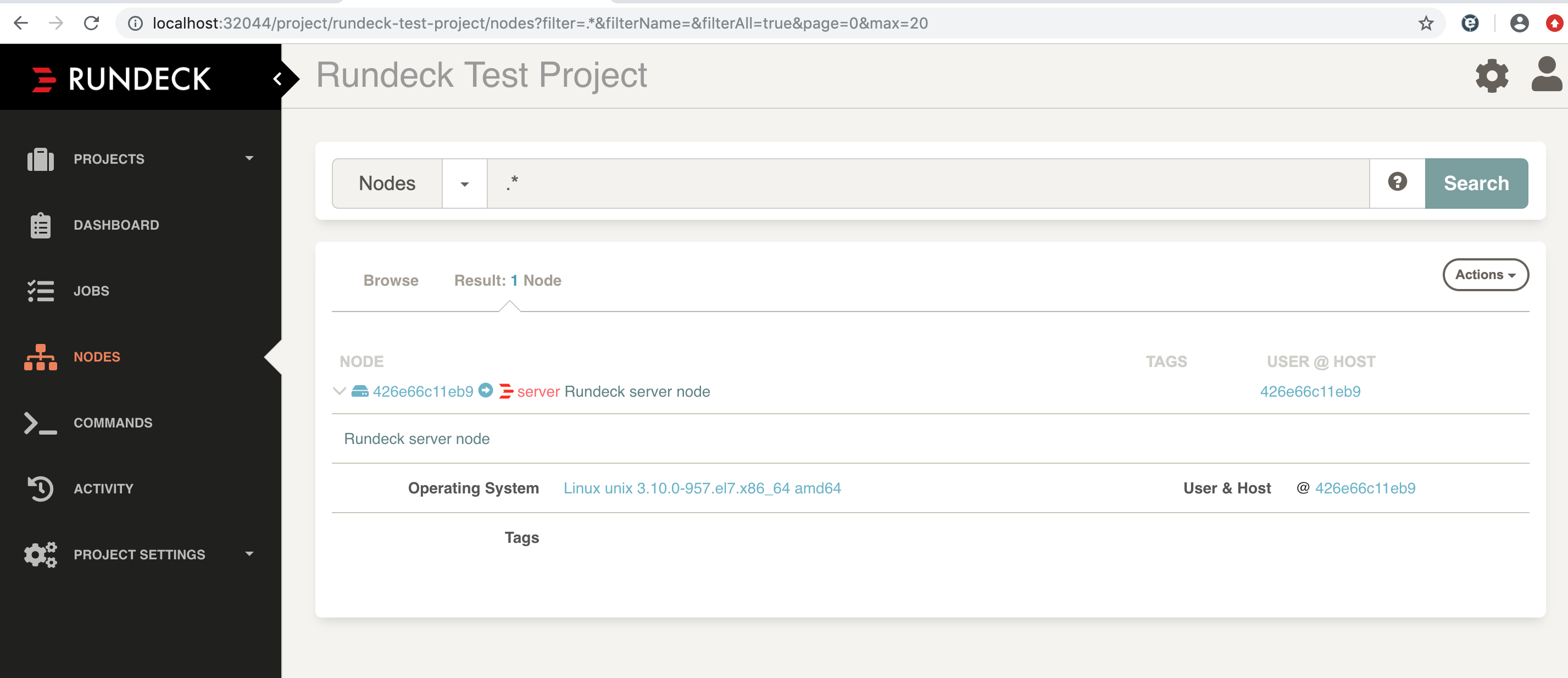Select the Projects briefcase icon
Viewport: 1568px width, 678px height.
(40, 159)
